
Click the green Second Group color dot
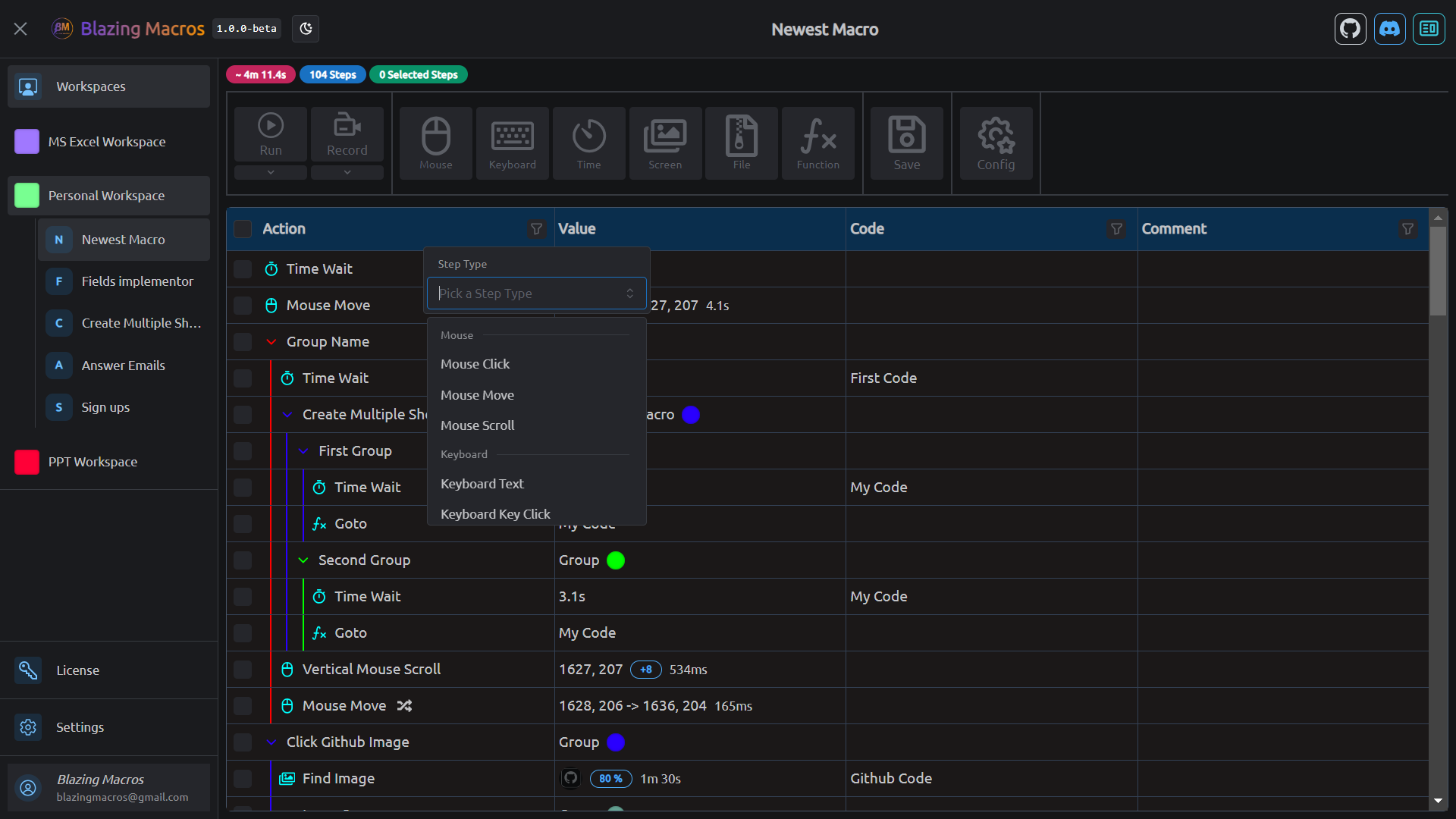tap(616, 560)
